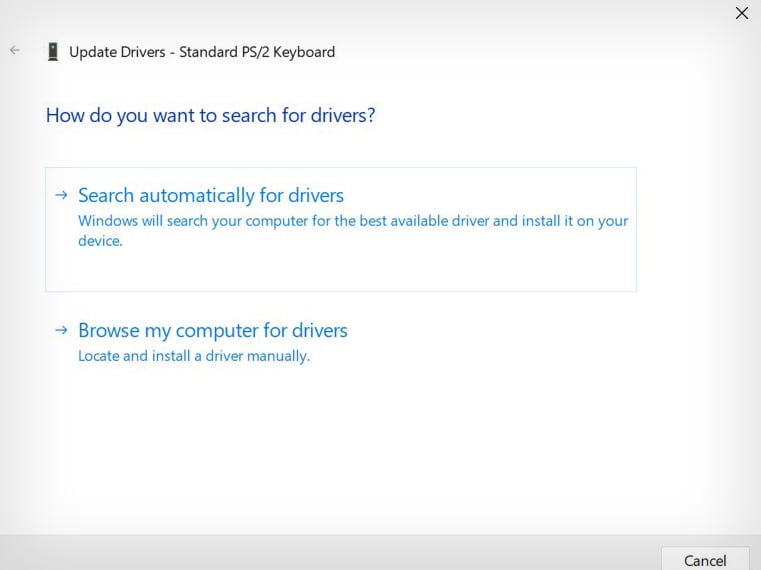
Task: Go back using the arrow icon
Action: pos(15,50)
